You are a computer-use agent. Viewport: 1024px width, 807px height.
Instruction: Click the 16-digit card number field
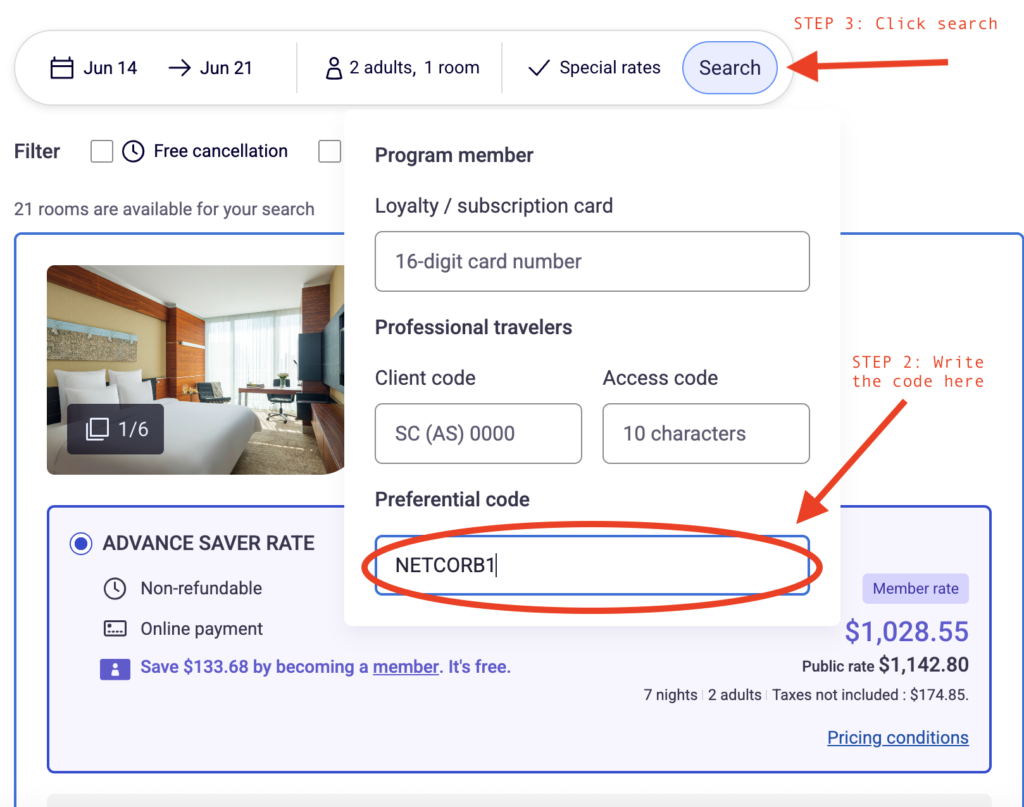[x=592, y=262]
